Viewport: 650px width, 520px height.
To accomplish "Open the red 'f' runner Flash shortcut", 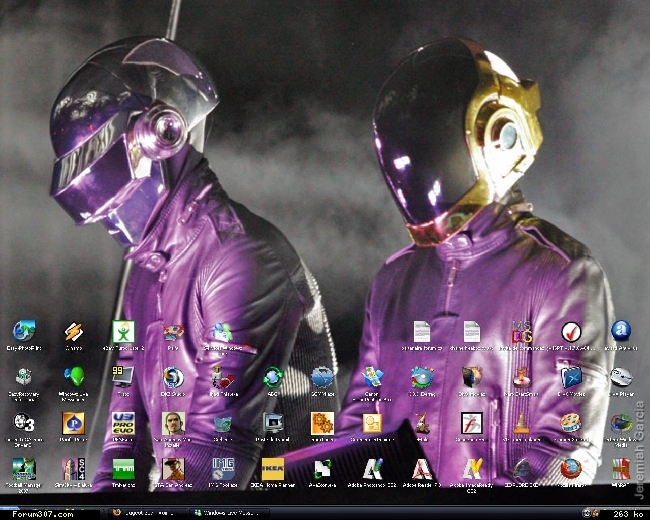I will pos(472,423).
